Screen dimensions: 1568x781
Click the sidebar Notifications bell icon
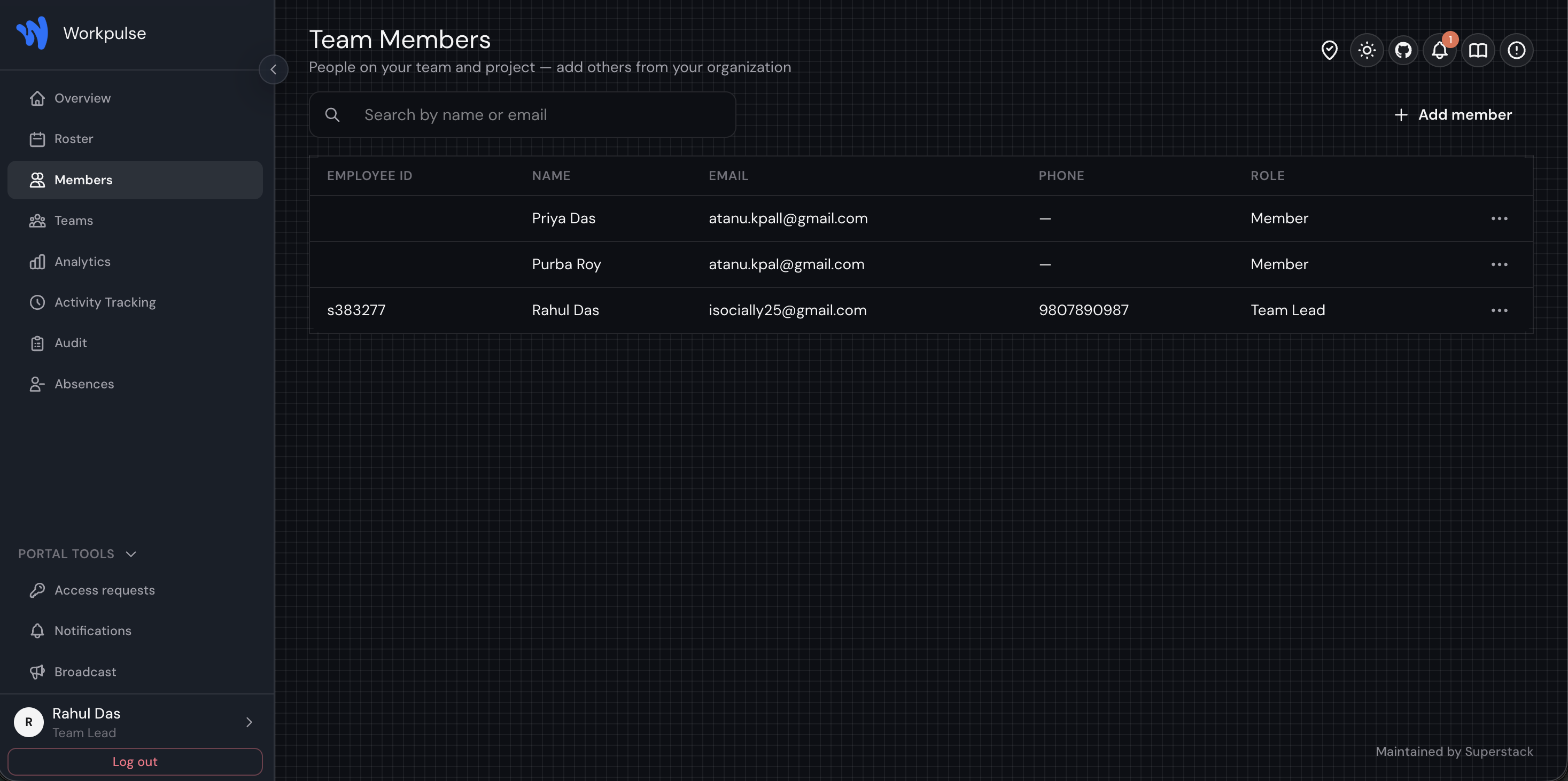[x=37, y=631]
